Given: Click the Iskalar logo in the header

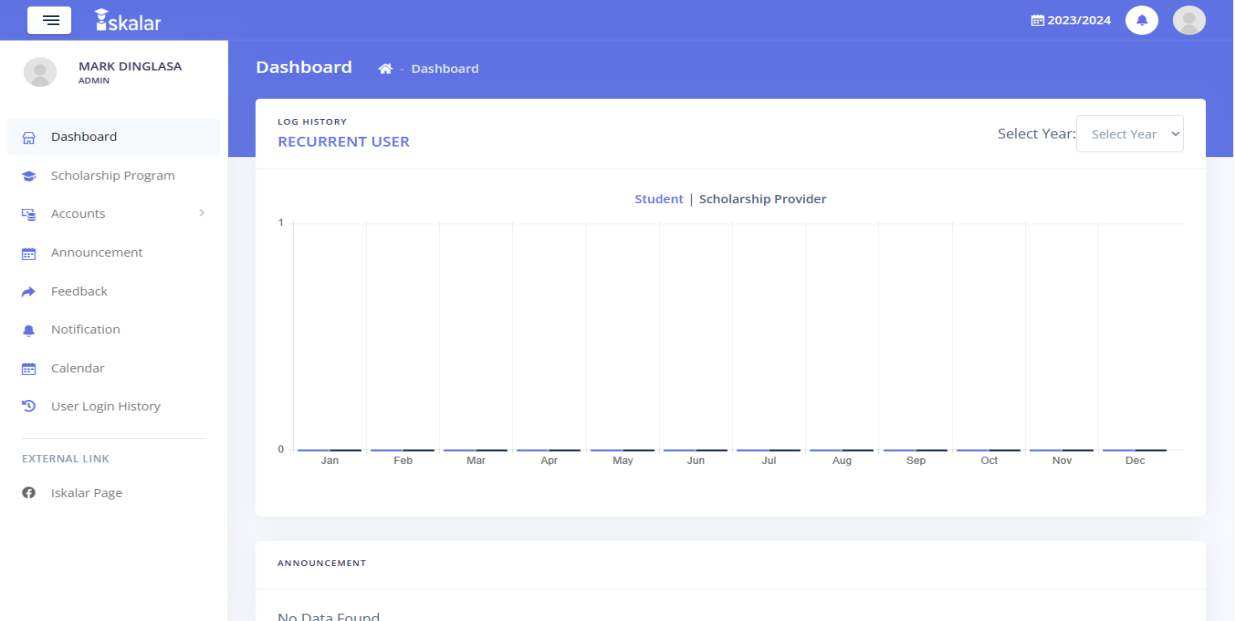Looking at the screenshot, I should 127,19.
